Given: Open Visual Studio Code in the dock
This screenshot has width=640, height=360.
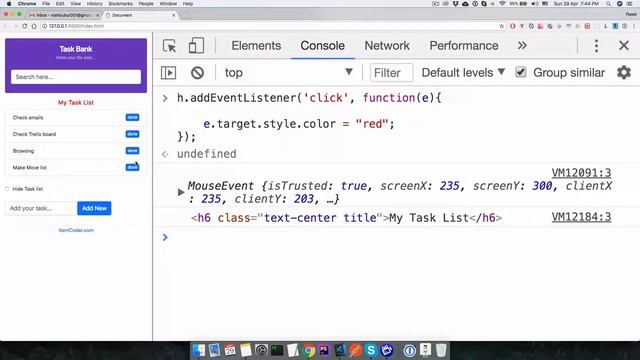Looking at the screenshot, I should tap(340, 350).
